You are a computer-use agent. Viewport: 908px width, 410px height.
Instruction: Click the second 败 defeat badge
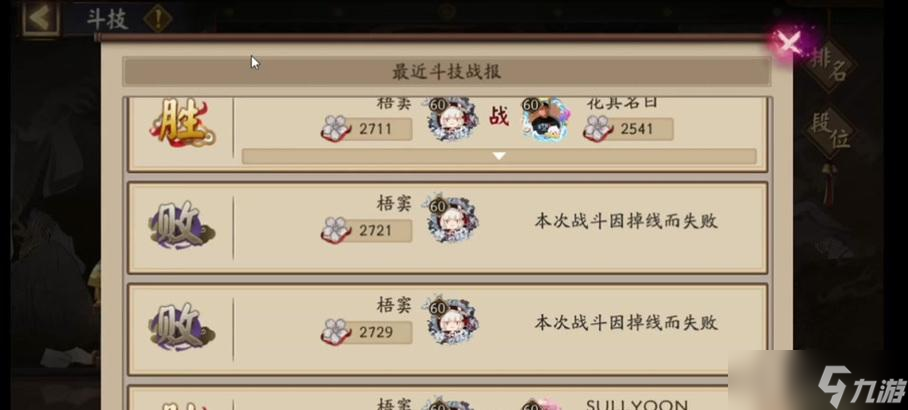[x=182, y=326]
